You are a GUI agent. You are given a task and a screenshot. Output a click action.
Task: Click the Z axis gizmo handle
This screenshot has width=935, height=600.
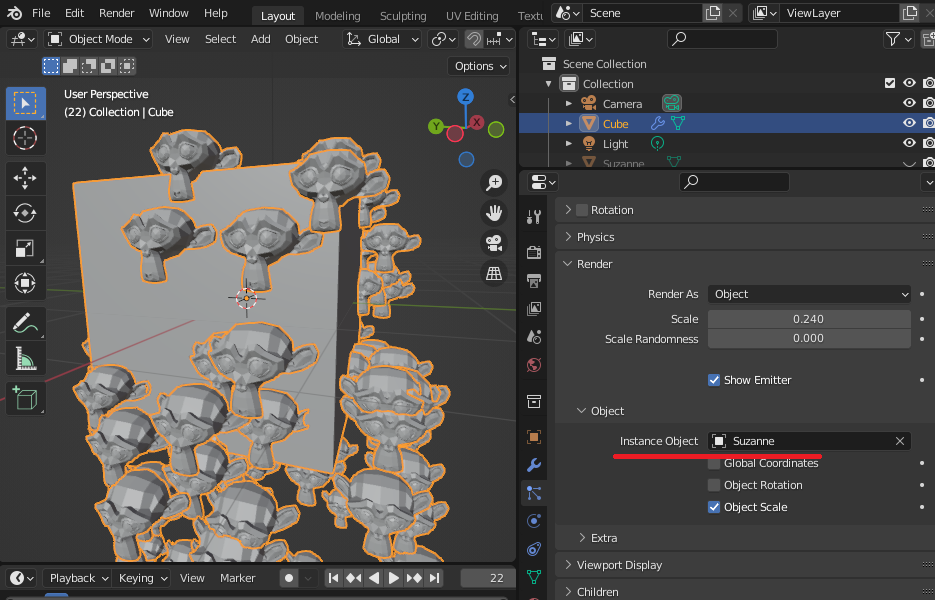coord(465,97)
